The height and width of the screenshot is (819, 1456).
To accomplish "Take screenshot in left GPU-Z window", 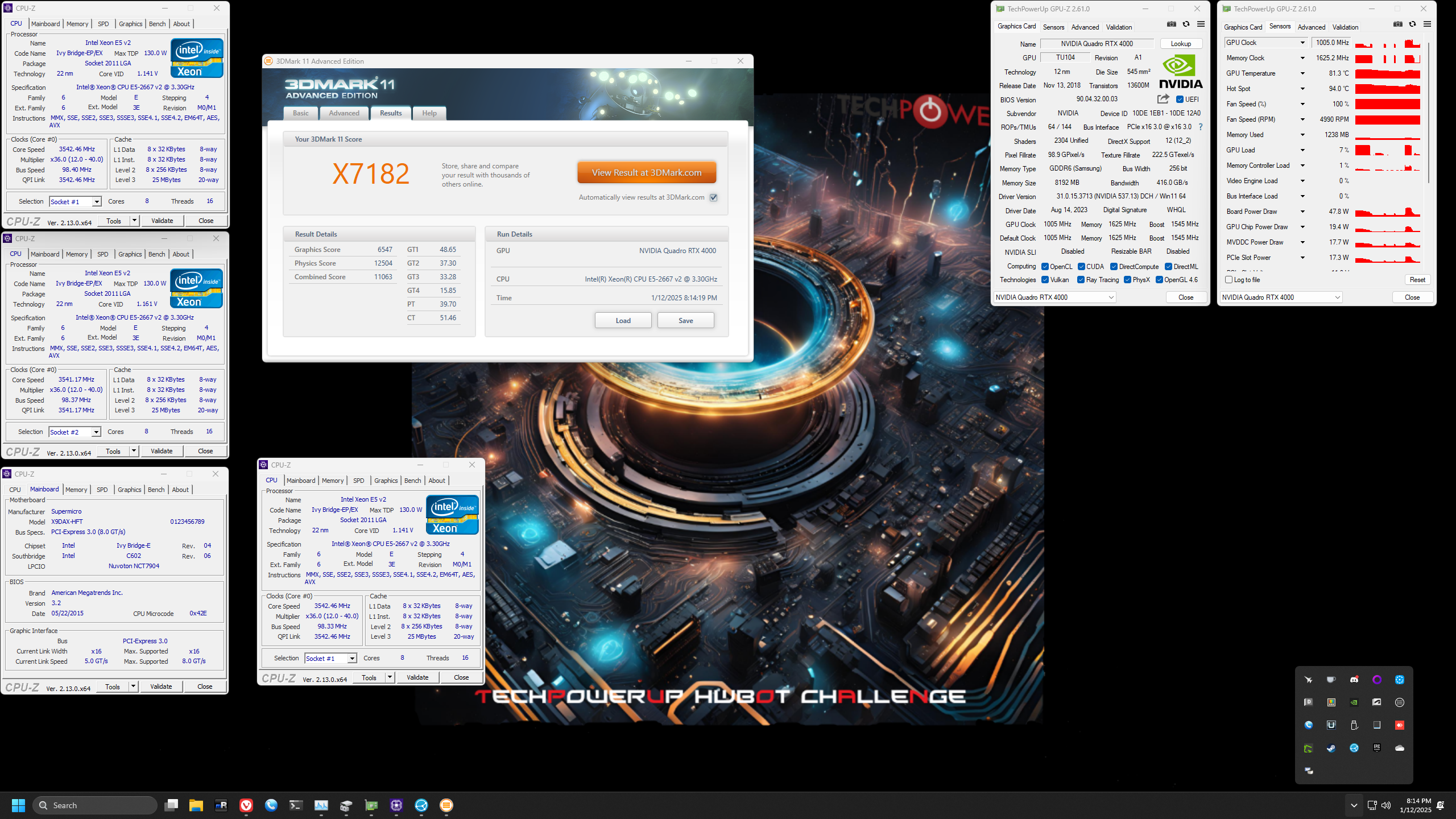I will pyautogui.click(x=1172, y=24).
